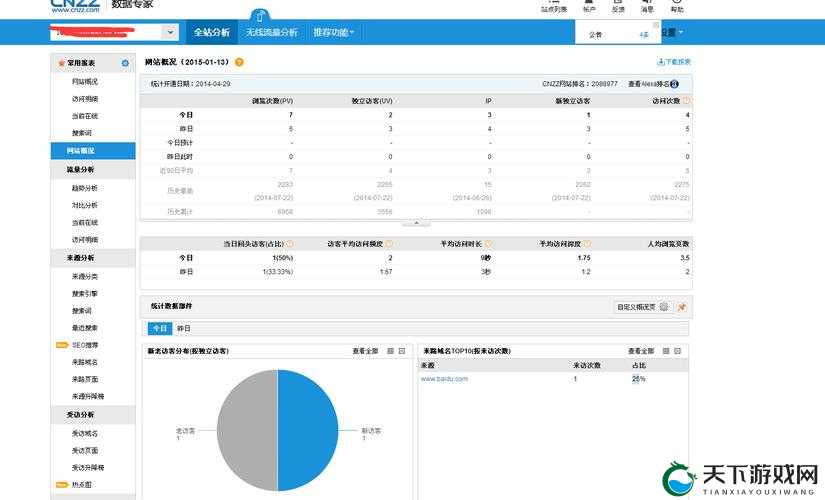Click grid icon in 来路域名TOP10 panel header
This screenshot has width=825, height=500.
(x=666, y=351)
